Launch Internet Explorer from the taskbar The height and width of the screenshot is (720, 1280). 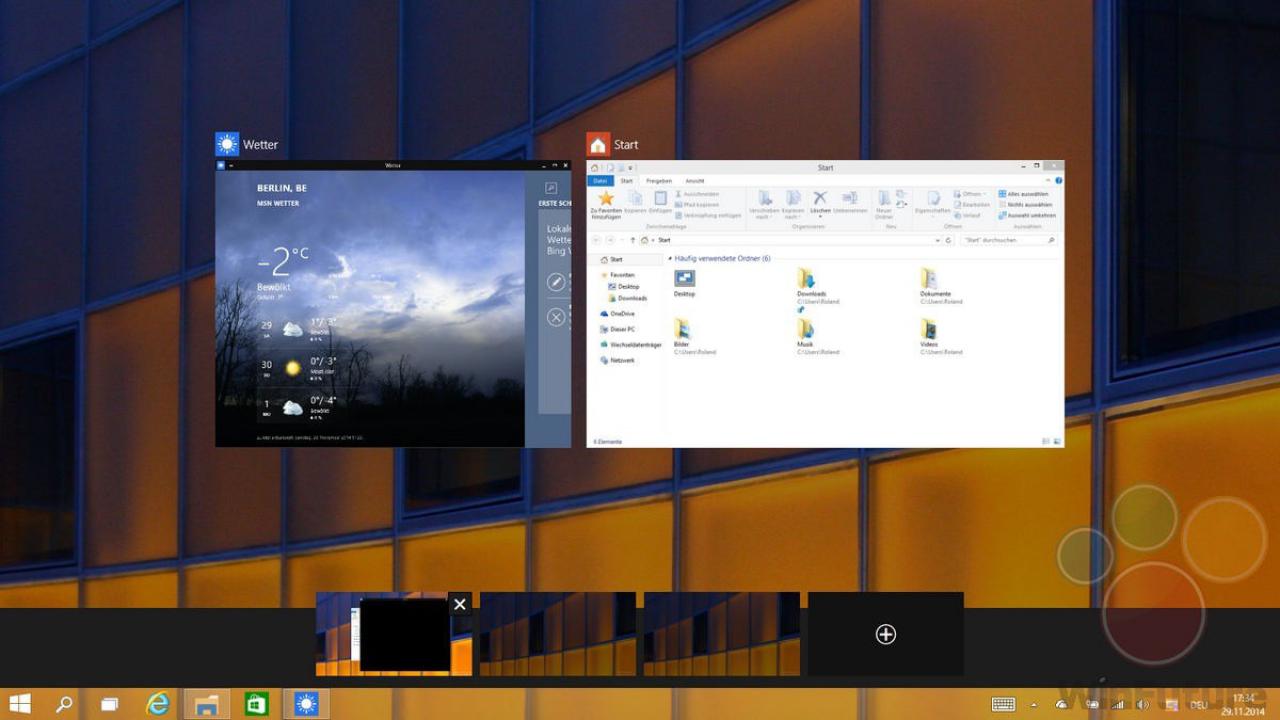[158, 704]
